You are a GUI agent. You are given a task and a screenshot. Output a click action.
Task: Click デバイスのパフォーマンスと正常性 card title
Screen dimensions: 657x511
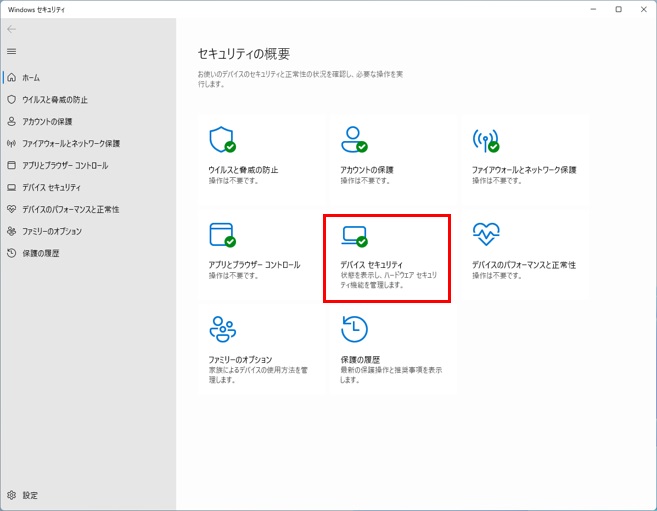pyautogui.click(x=524, y=265)
